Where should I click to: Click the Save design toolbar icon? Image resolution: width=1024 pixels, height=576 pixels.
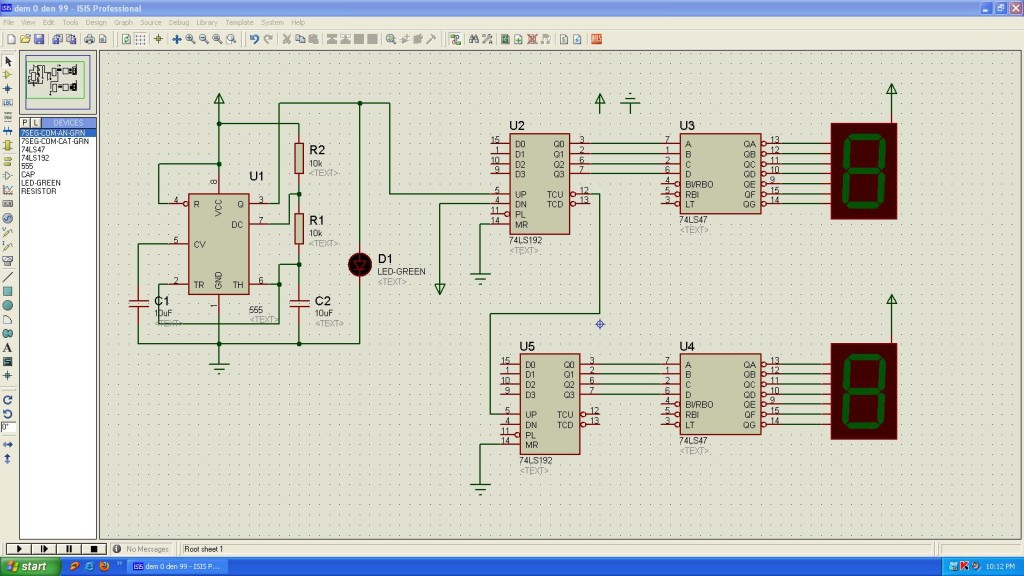click(x=39, y=39)
